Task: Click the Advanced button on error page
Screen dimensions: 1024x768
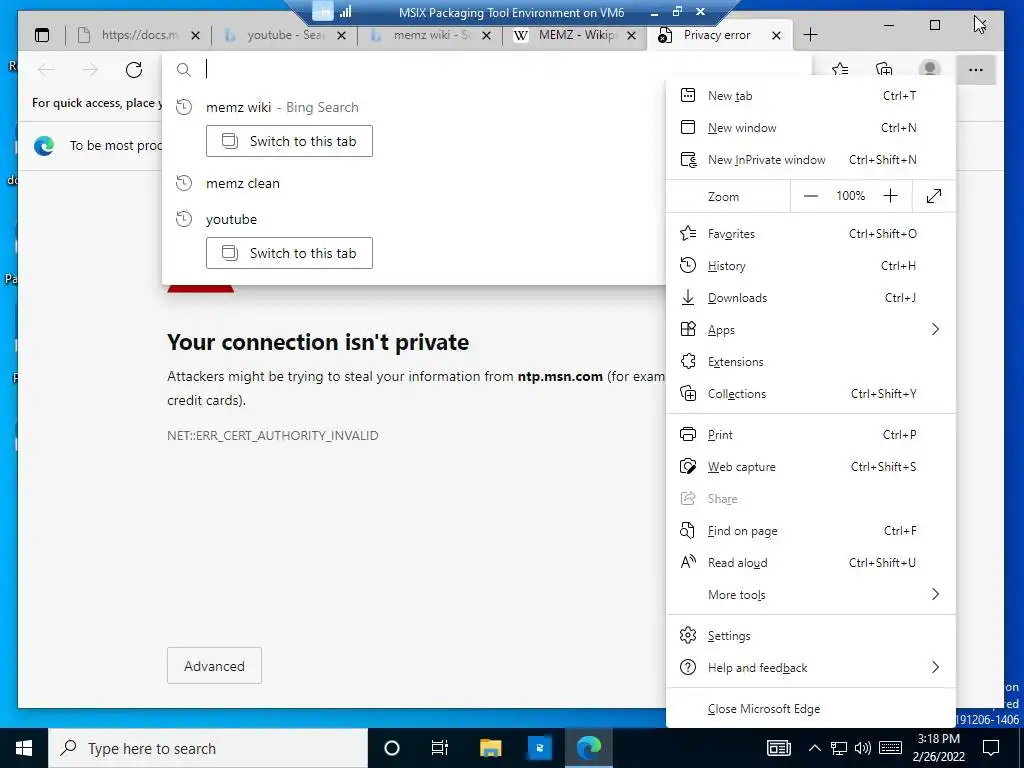Action: pyautogui.click(x=214, y=666)
